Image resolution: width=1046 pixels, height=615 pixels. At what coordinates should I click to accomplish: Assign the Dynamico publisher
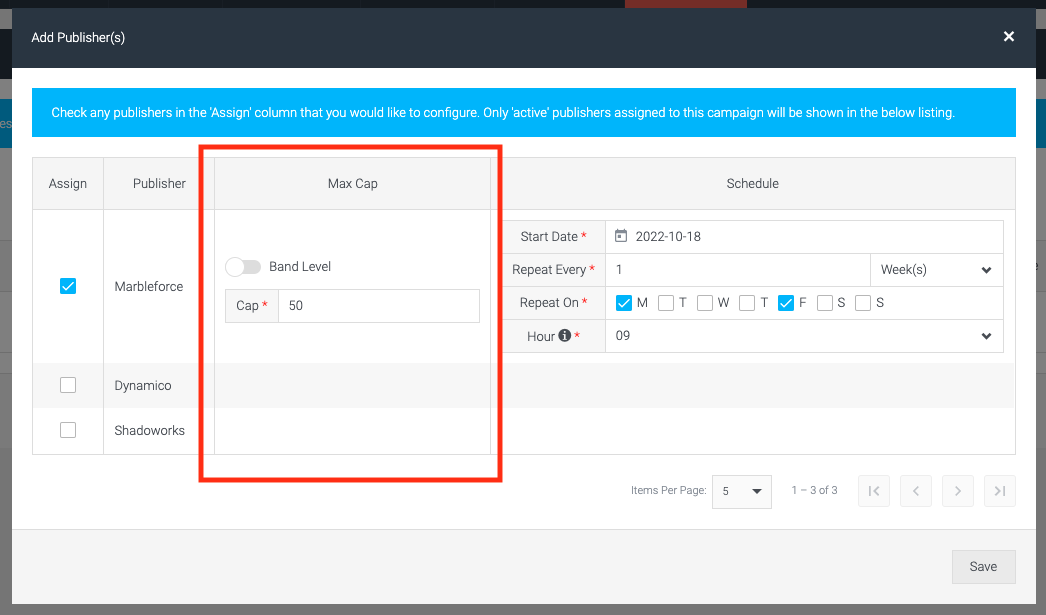click(68, 385)
